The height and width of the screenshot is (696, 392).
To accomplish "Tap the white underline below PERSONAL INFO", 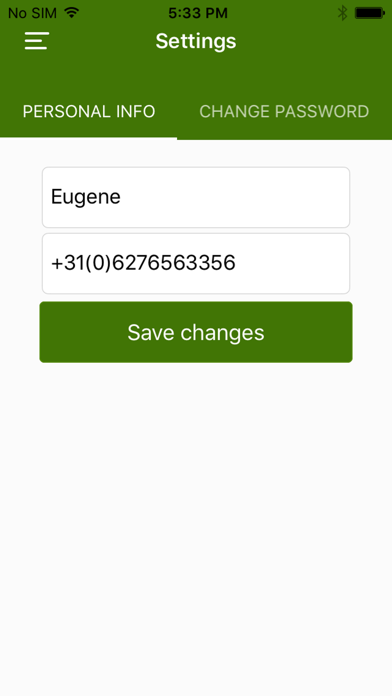I will coord(88,138).
